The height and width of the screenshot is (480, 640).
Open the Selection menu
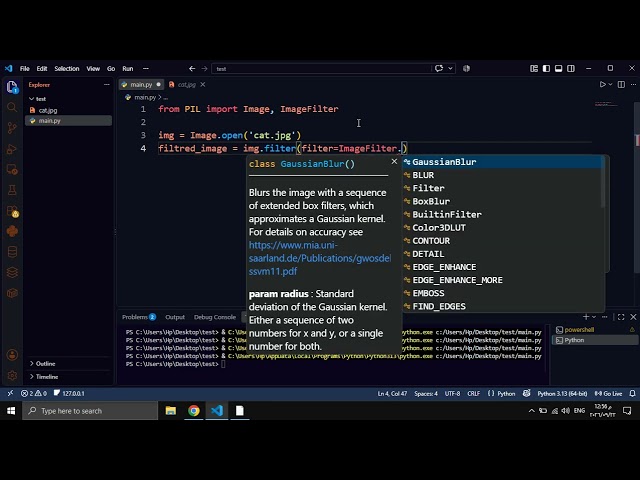[x=67, y=69]
